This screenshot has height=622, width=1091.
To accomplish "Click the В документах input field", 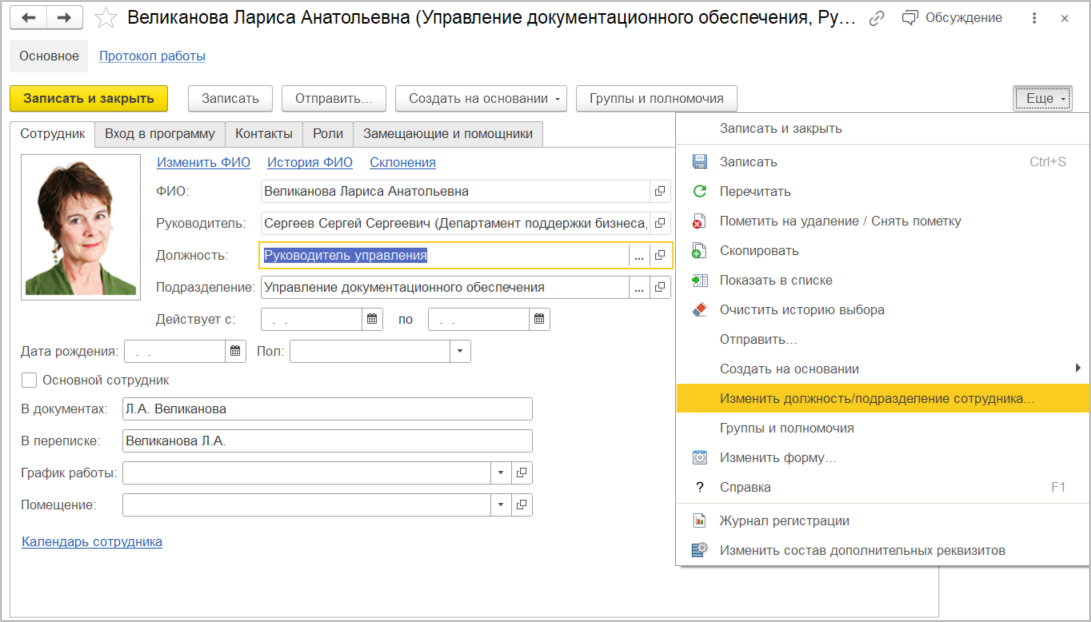I will (x=326, y=409).
